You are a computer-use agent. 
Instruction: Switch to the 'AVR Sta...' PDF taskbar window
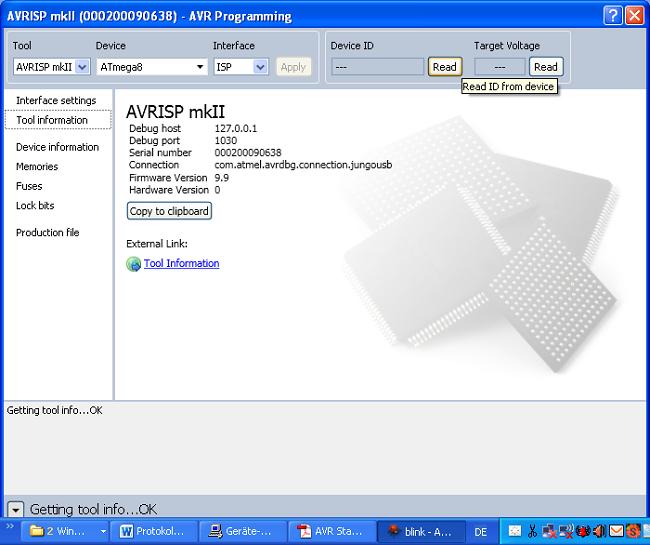(x=331, y=531)
